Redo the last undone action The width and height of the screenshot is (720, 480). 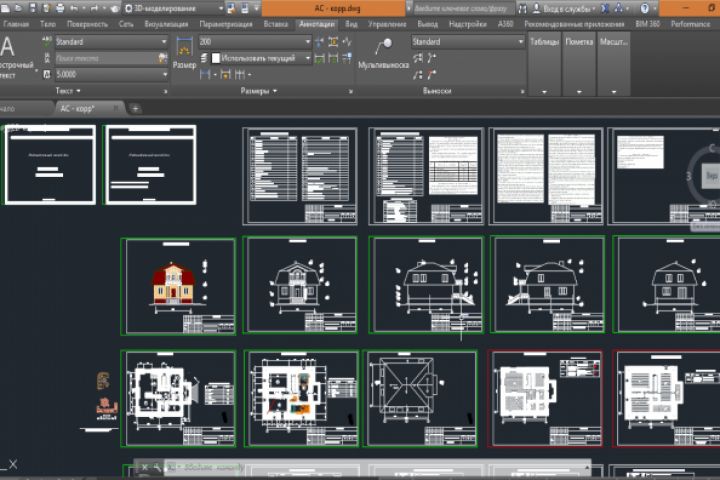[94, 8]
